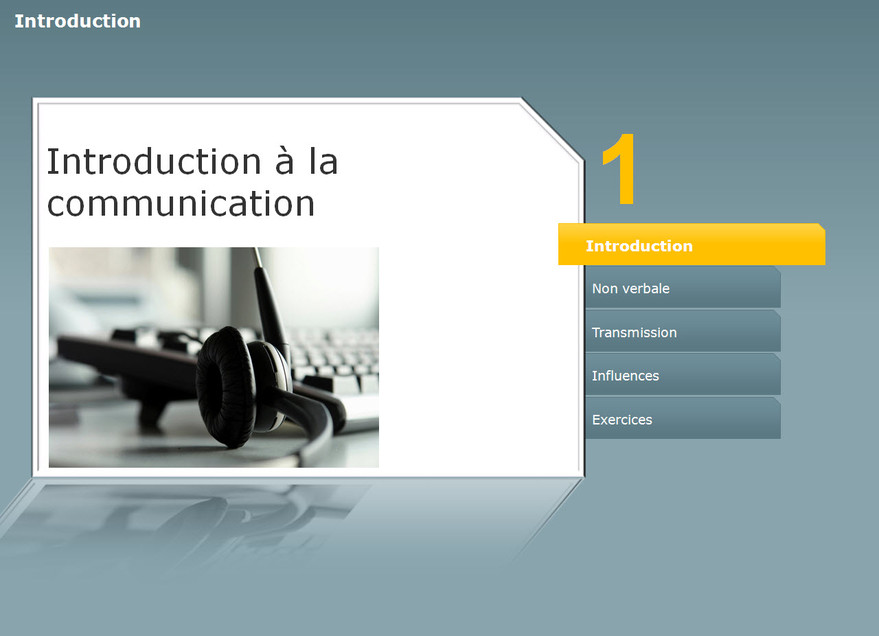
Task: Click the headset ear cushion in the photo
Action: coord(230,385)
